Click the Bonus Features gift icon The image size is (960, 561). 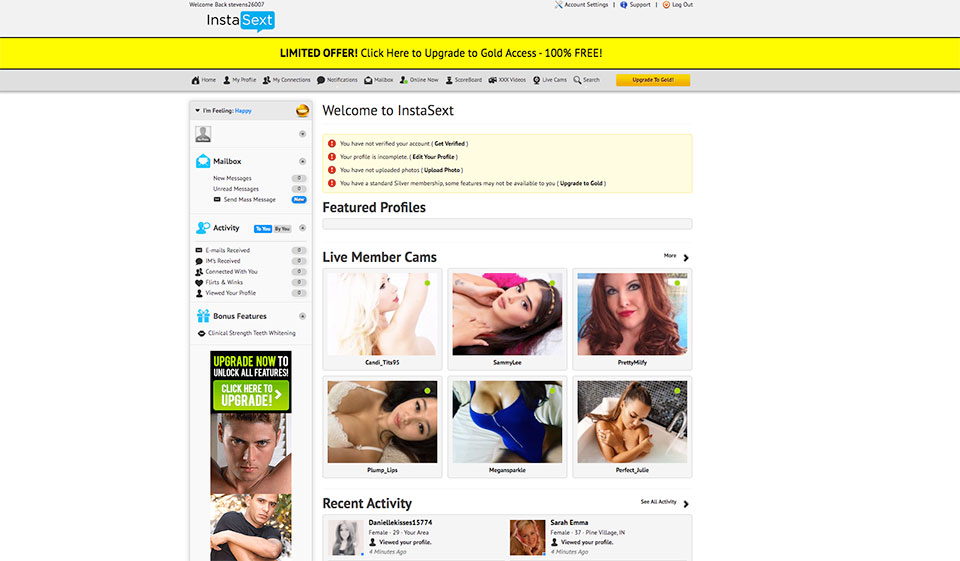(x=203, y=316)
